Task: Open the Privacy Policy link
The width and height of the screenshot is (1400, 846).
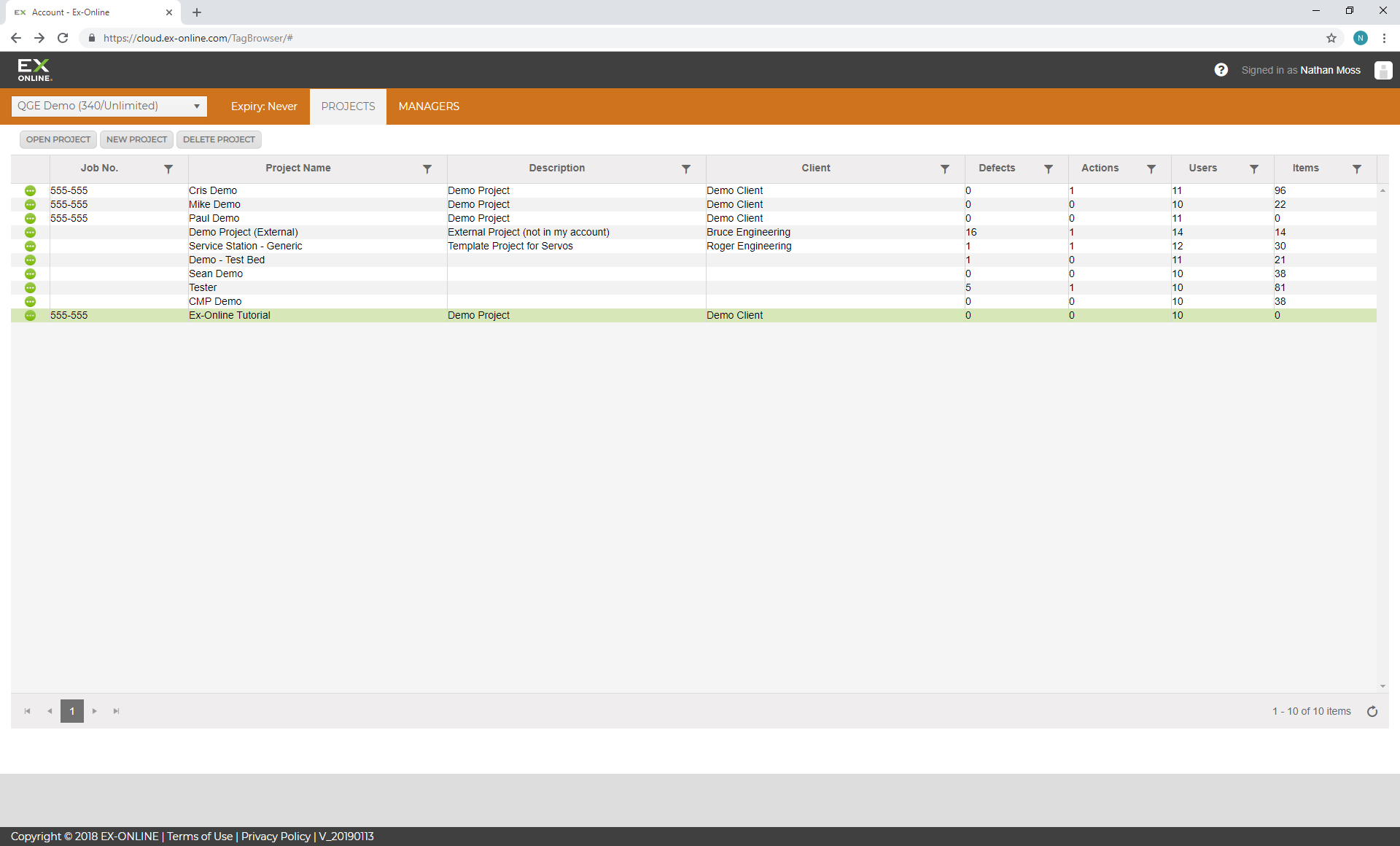Action: point(276,837)
